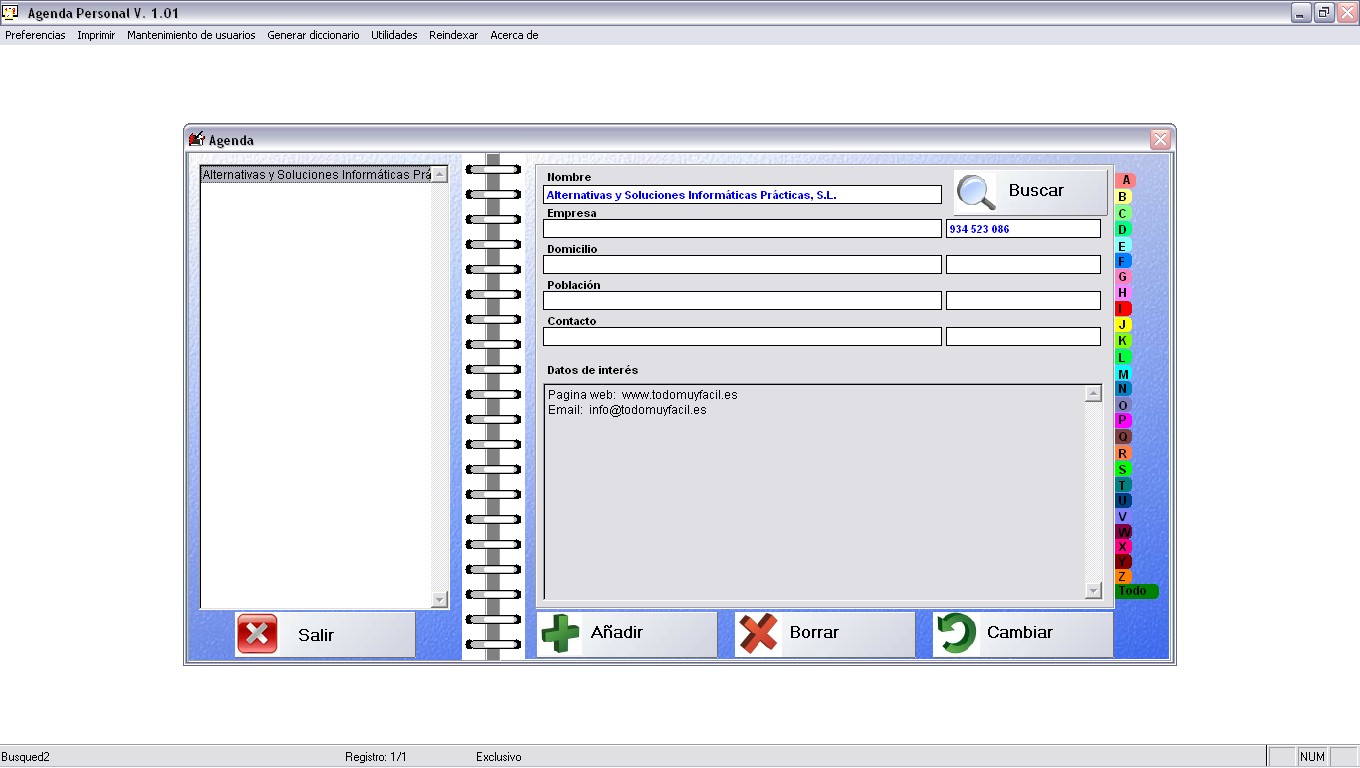The image size is (1360, 768).
Task: Click small field right of Población
Action: (1023, 301)
